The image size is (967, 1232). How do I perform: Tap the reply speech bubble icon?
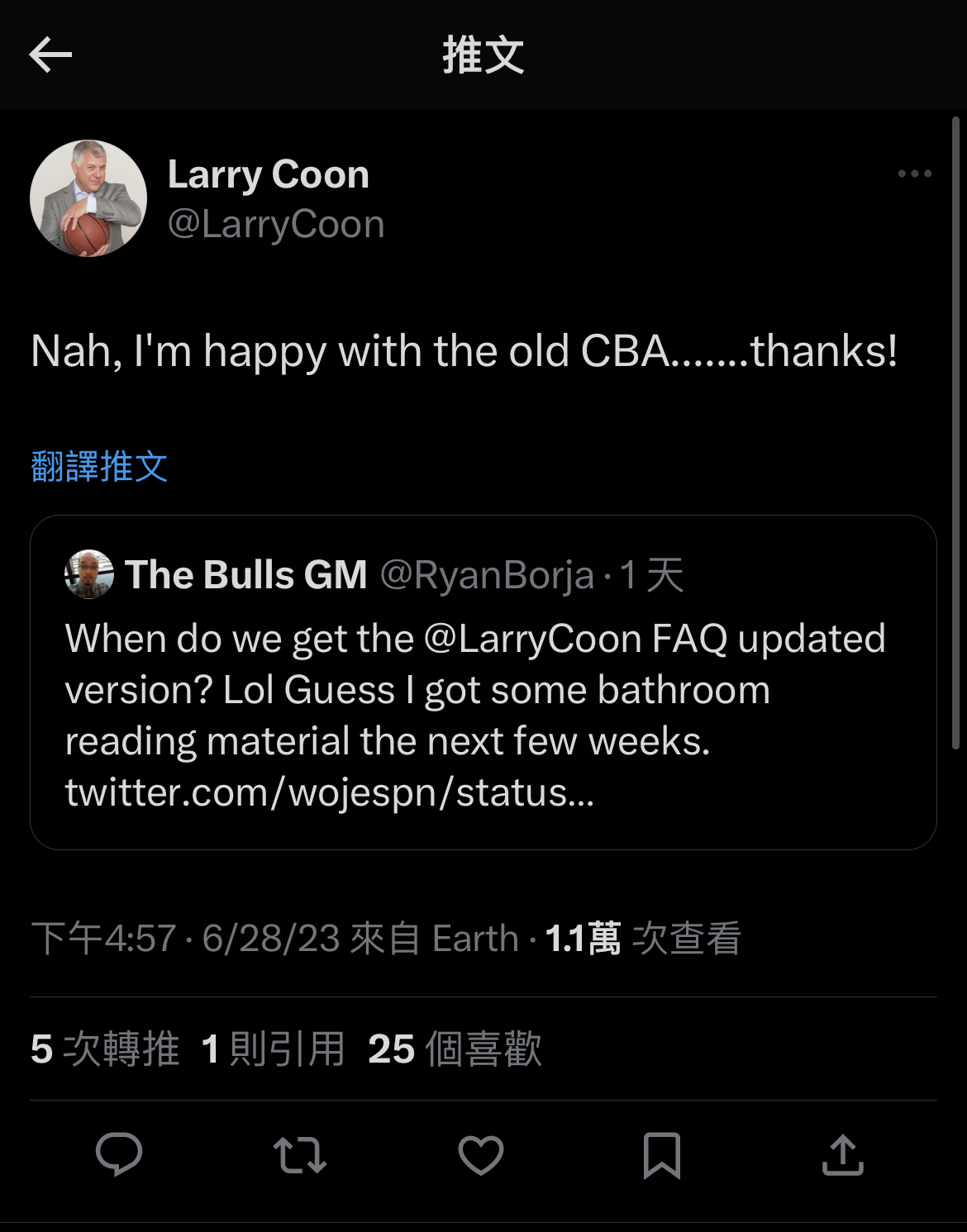click(x=119, y=1154)
